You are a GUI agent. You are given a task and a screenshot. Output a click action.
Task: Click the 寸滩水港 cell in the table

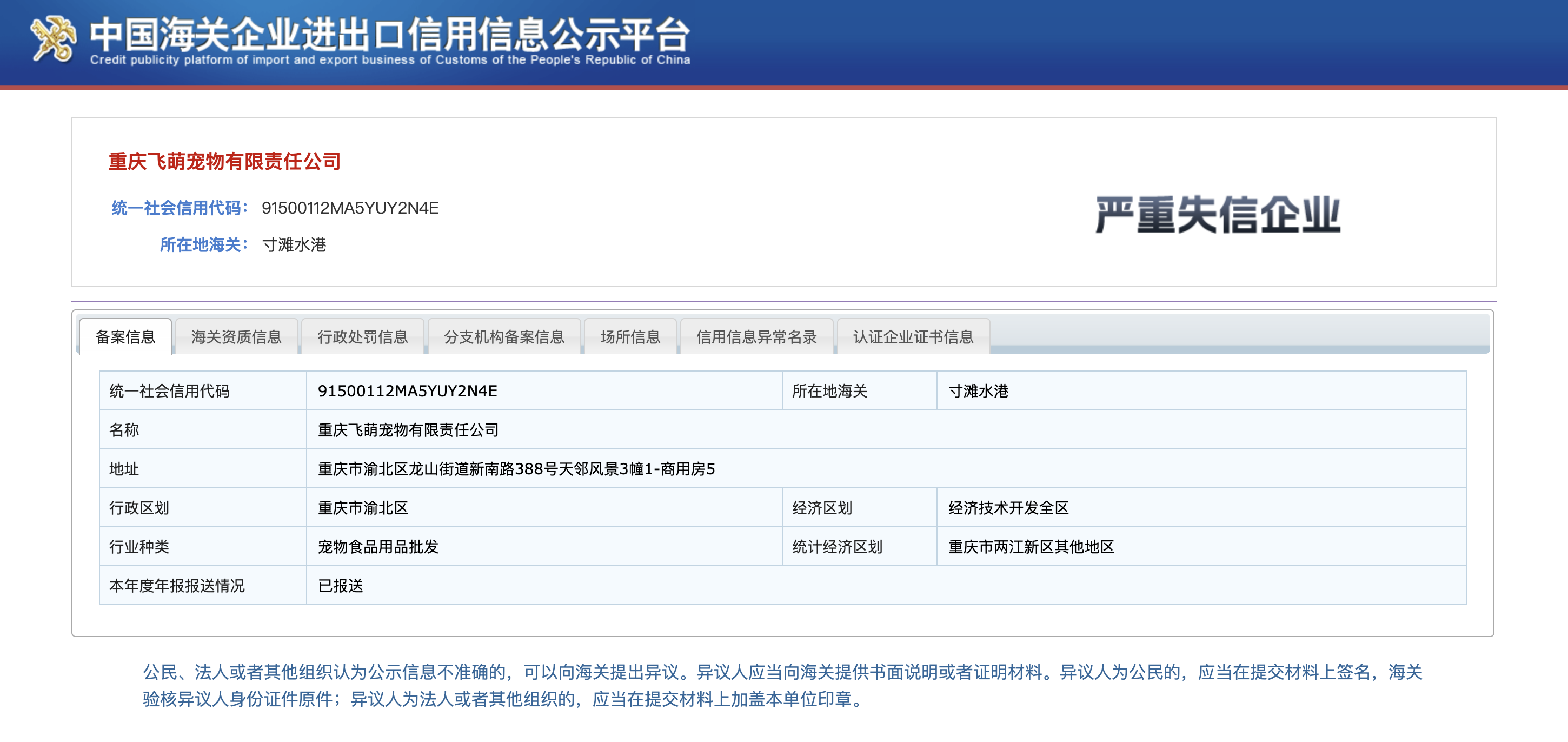[1201, 391]
